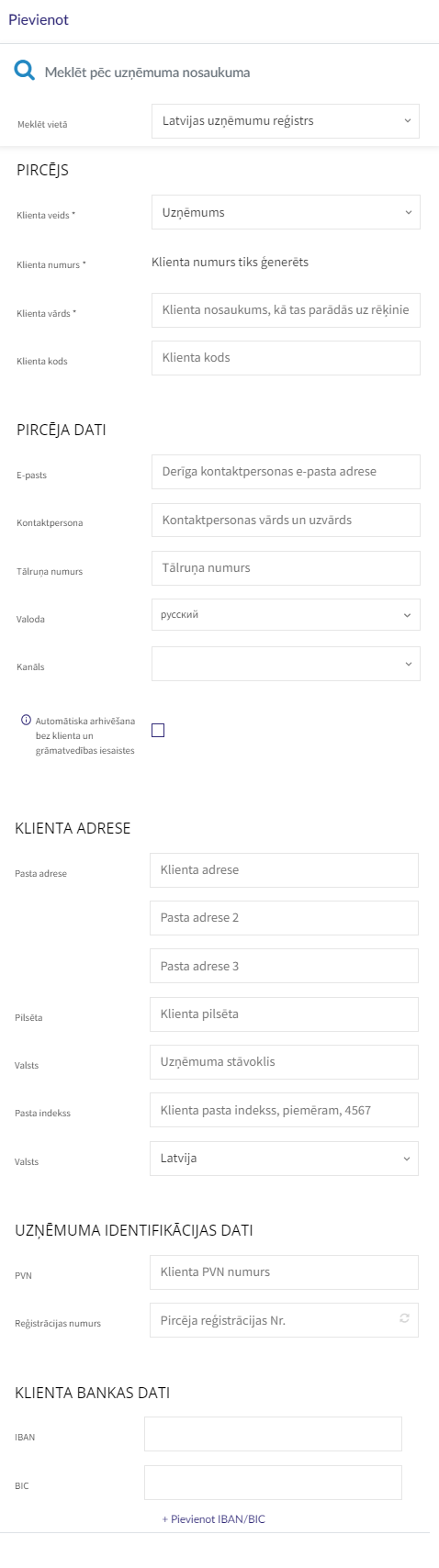Image resolution: width=439 pixels, height=1568 pixels.
Task: Click the info icon beside Automātiska arhivēšana
Action: (x=26, y=721)
